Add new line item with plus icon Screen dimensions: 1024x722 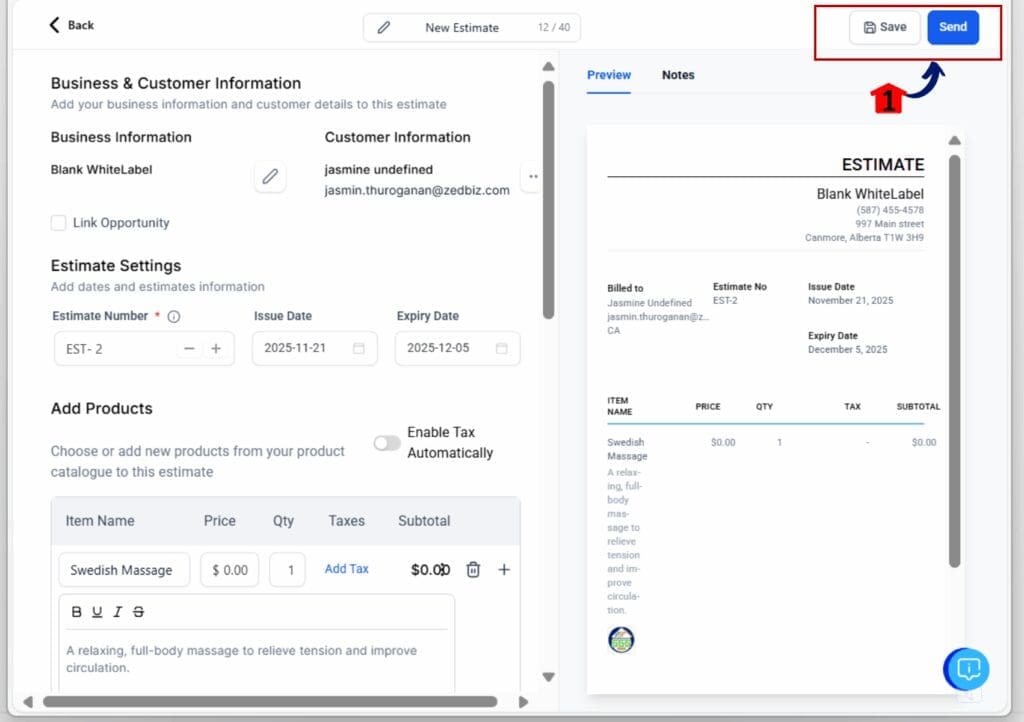(504, 569)
